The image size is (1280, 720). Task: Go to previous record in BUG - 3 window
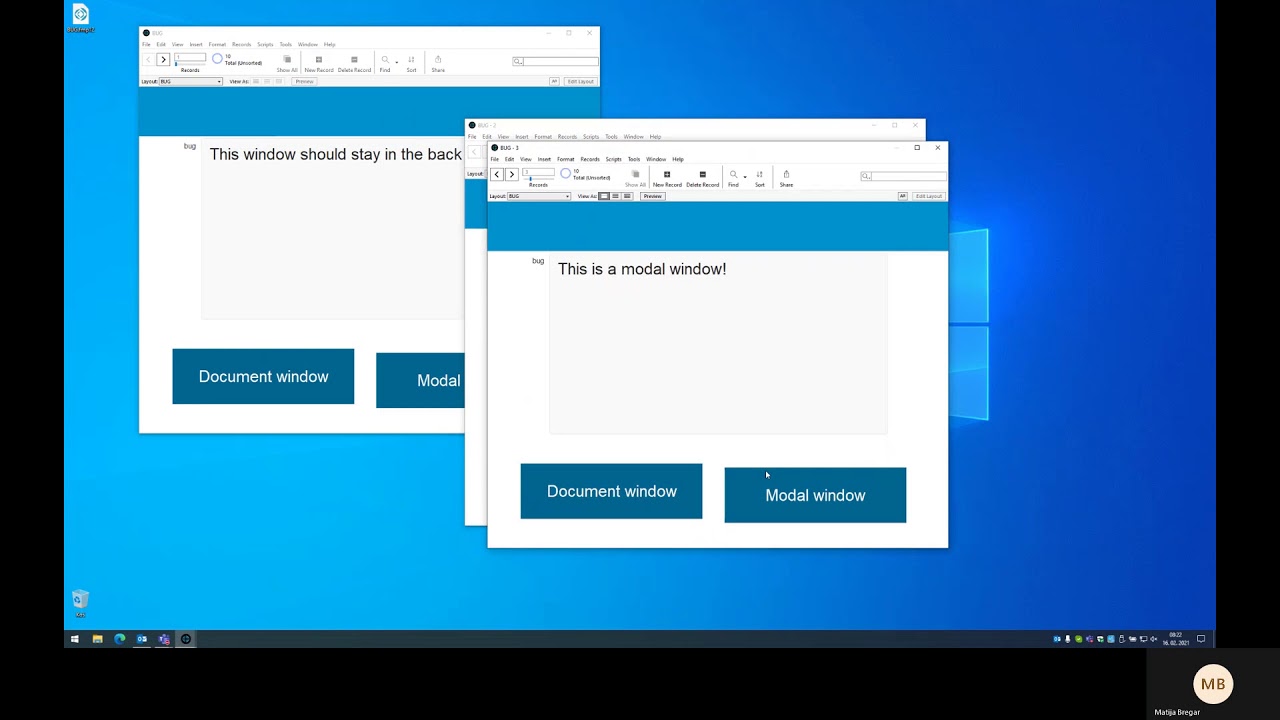coord(496,174)
